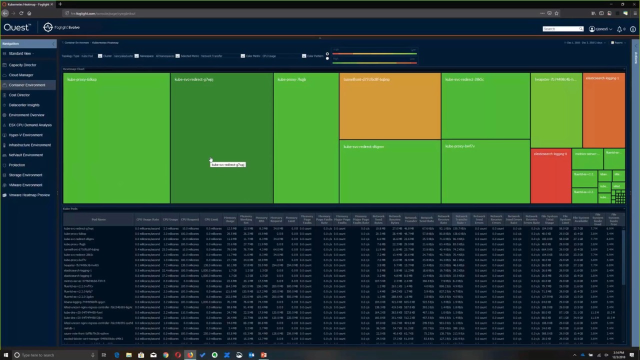Open the user account dropdown
The width and height of the screenshot is (640, 360).
(600, 29)
